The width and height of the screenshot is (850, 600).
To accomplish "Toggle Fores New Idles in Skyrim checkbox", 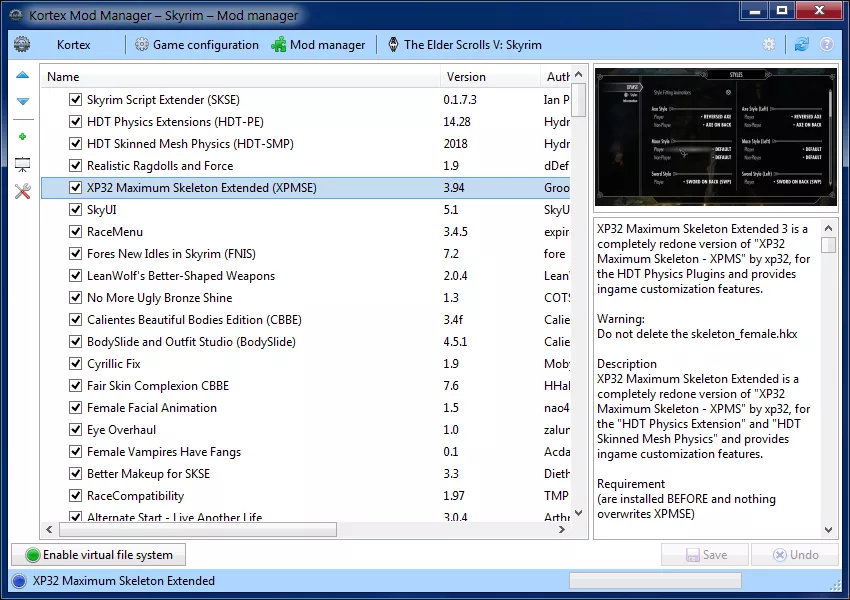I will click(x=75, y=254).
